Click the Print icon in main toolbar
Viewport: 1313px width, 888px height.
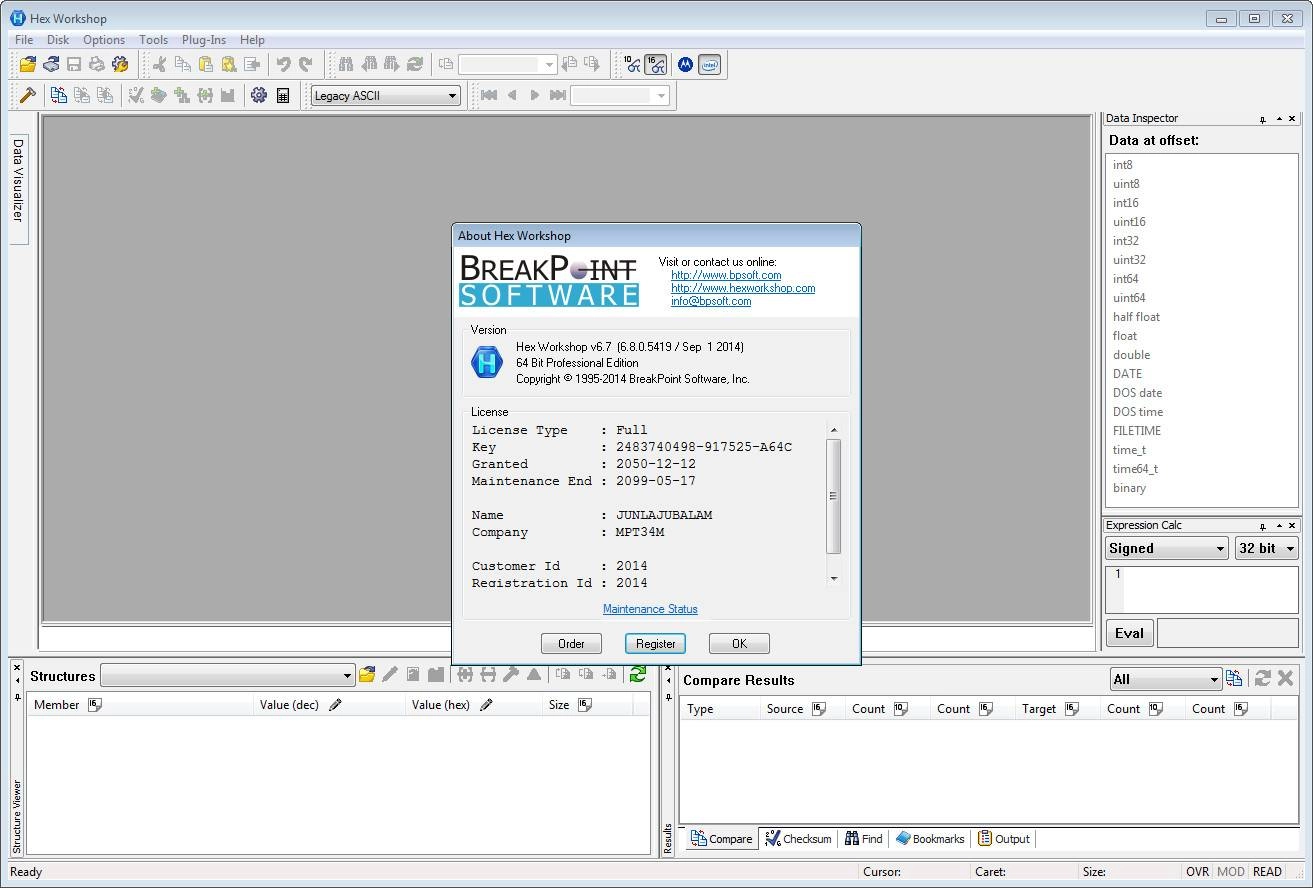point(97,64)
